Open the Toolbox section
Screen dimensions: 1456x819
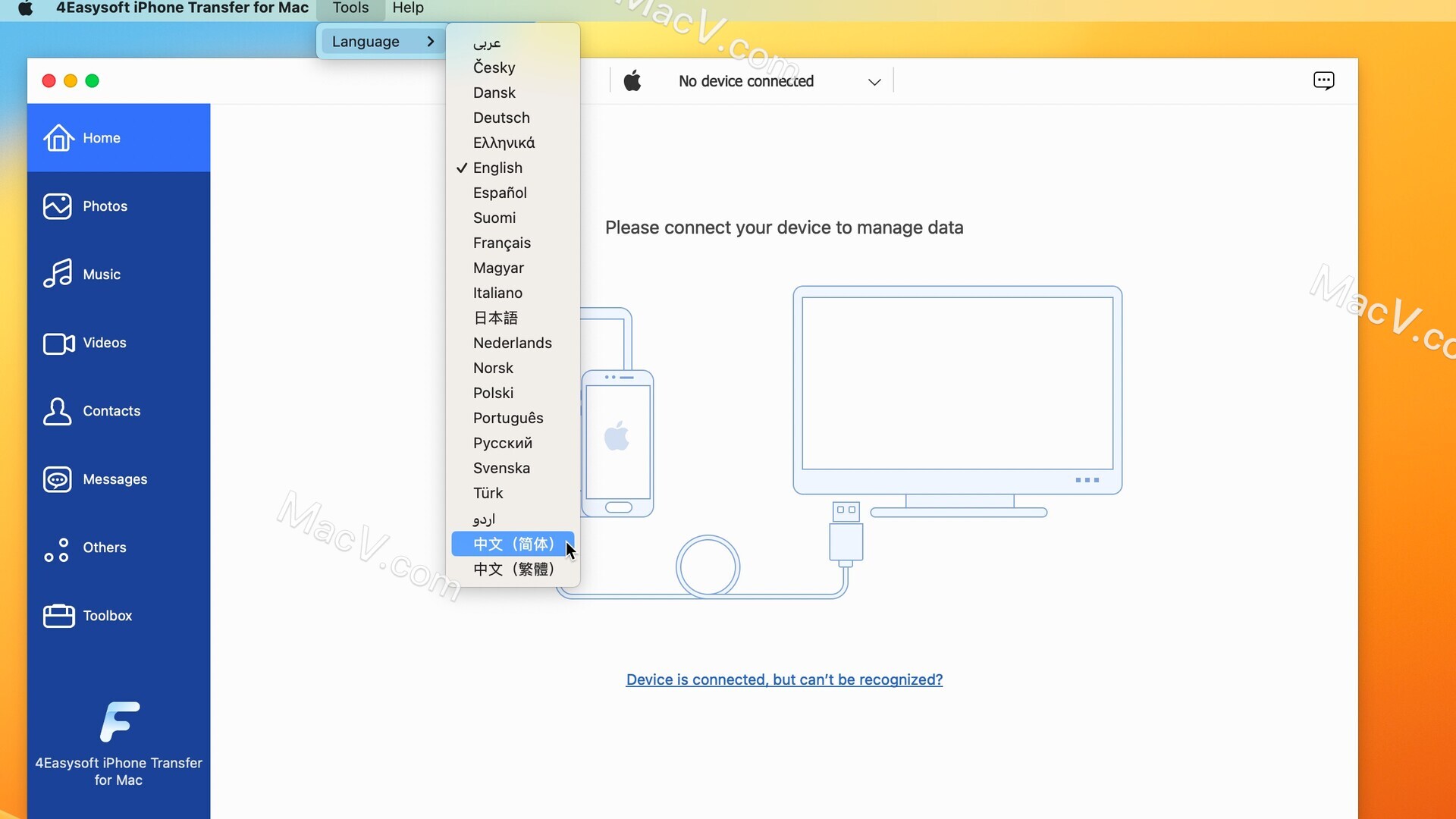click(x=119, y=616)
